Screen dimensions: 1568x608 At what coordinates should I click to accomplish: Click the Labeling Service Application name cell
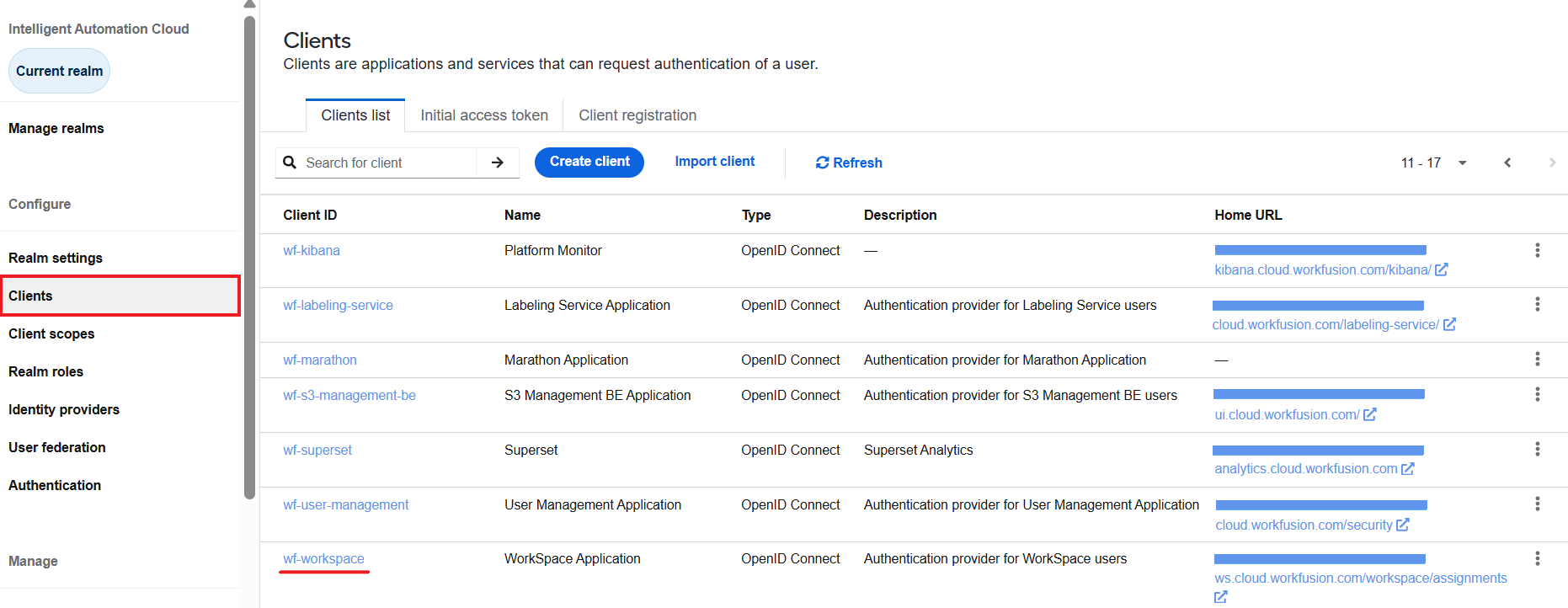pos(587,305)
